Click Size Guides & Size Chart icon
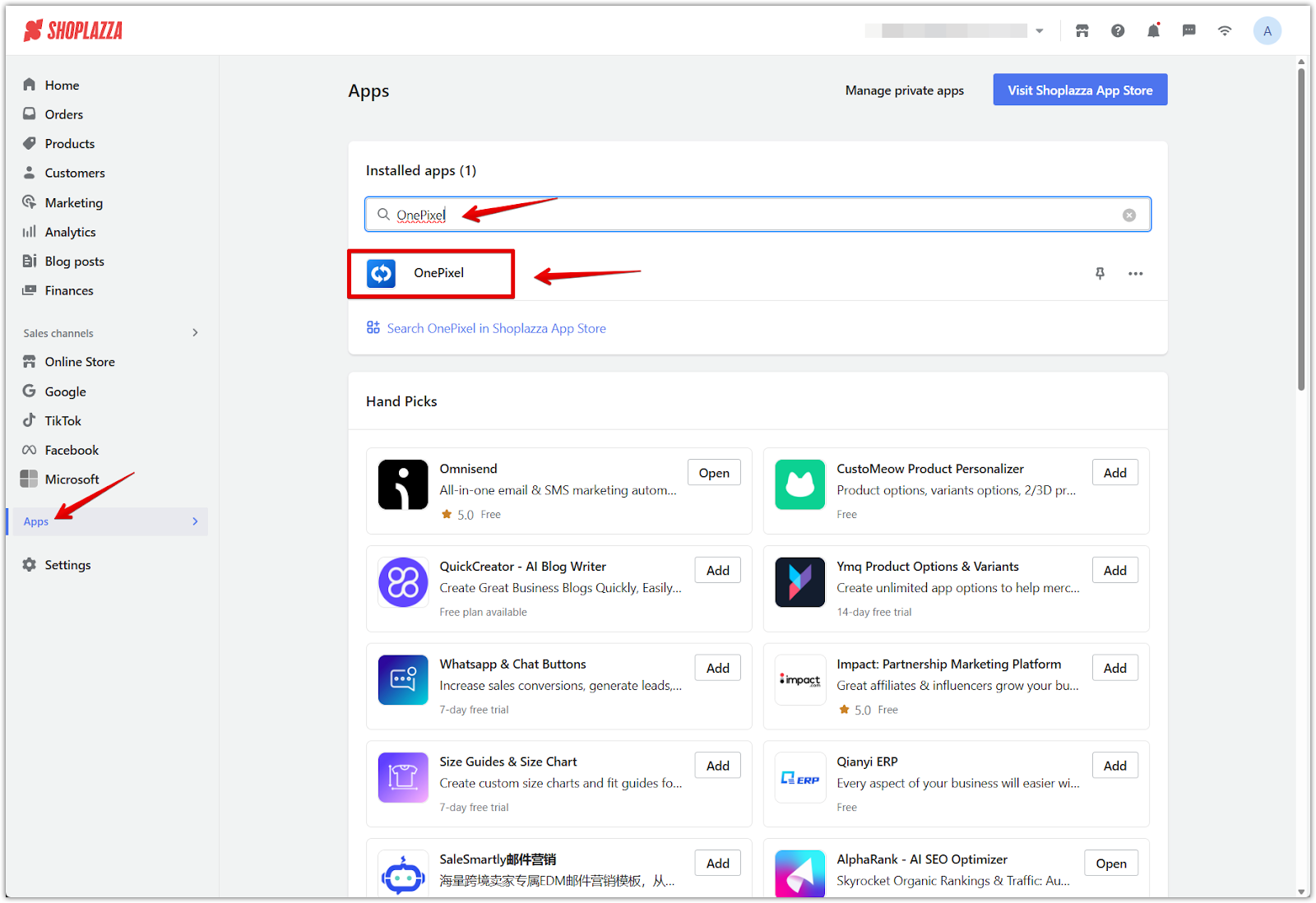Viewport: 1316px width, 903px height. coord(403,777)
